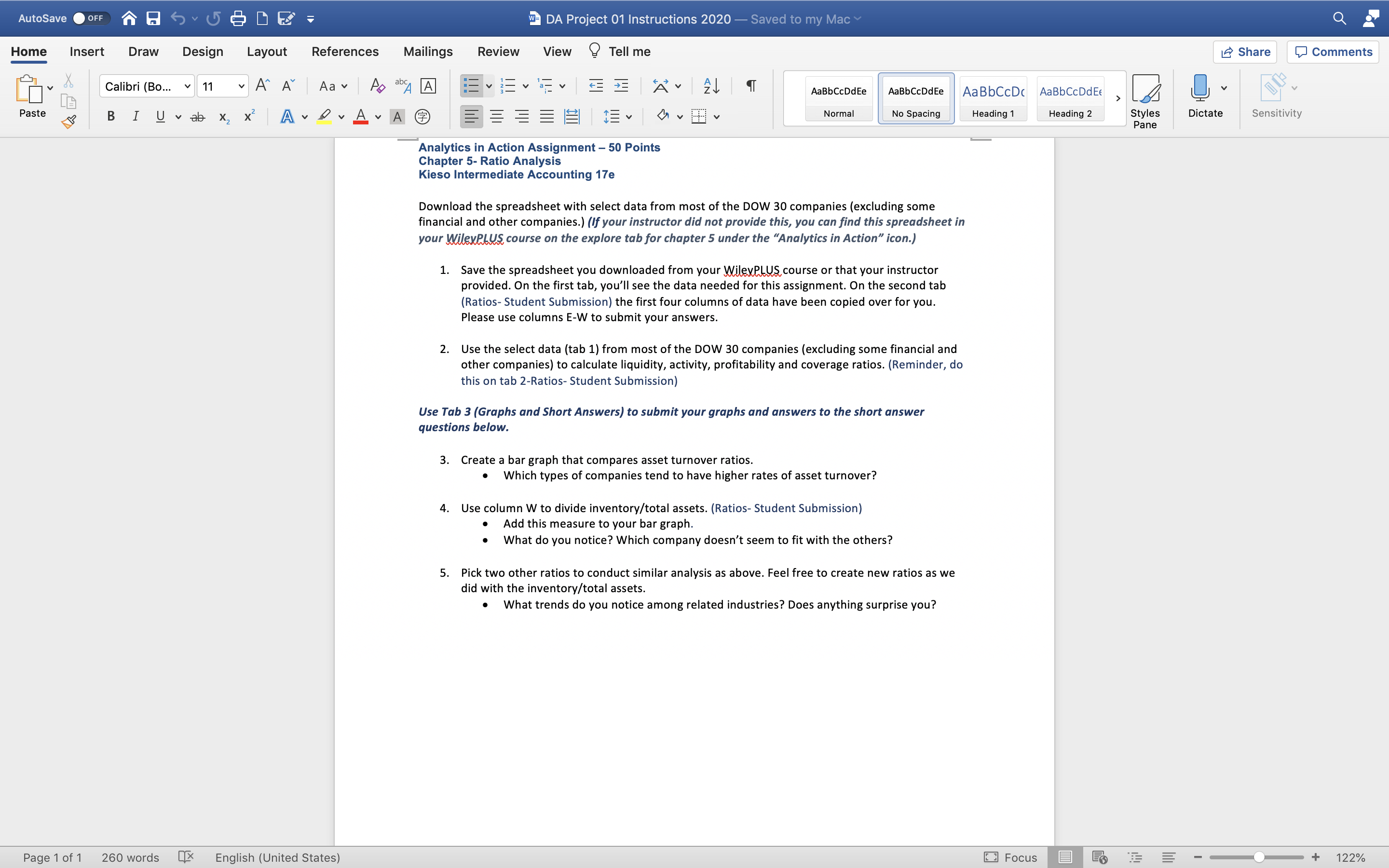
Task: Adjust the zoom slider handle
Action: pos(1259,857)
